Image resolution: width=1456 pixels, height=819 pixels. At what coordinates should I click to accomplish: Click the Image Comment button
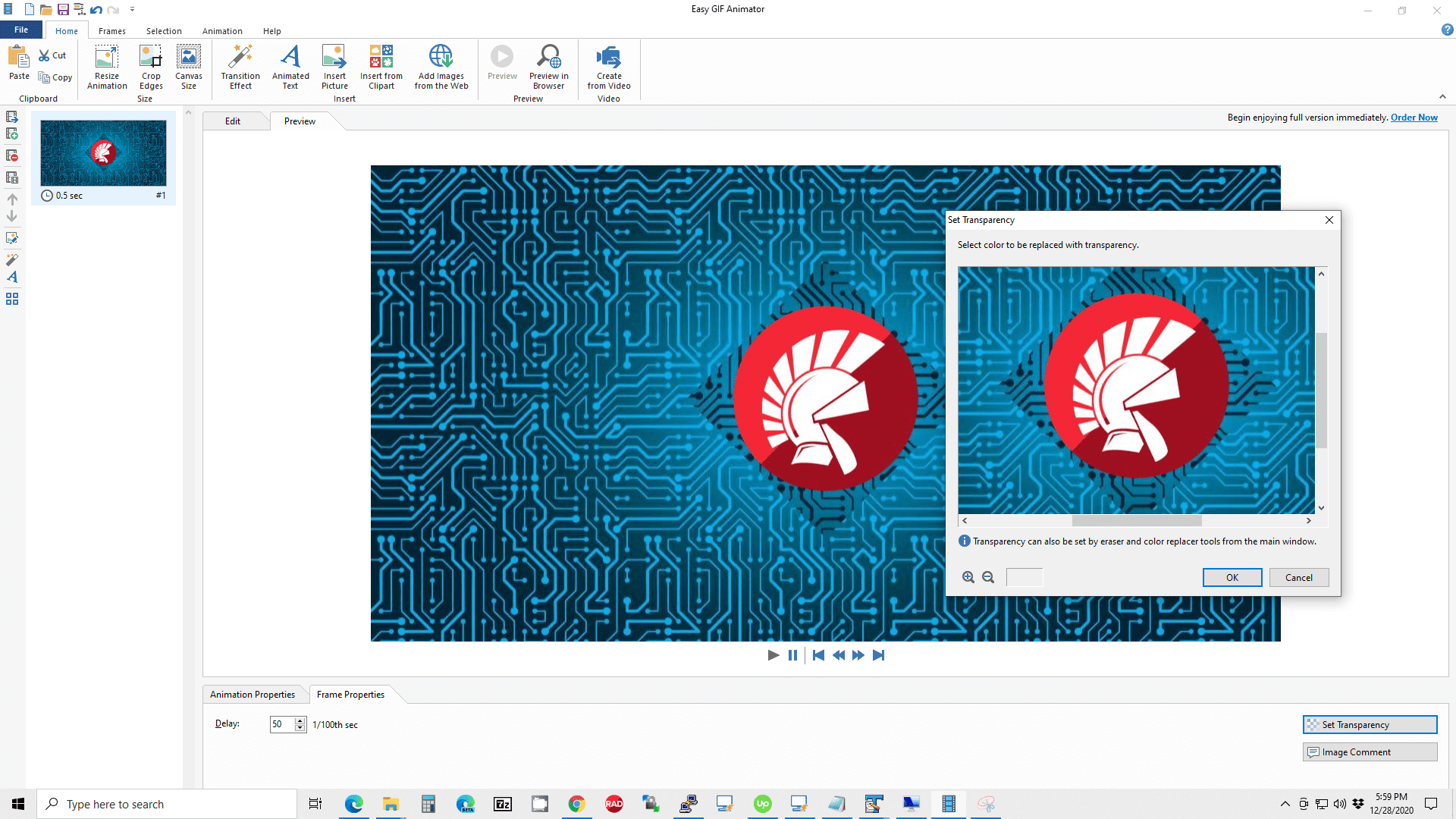[x=1370, y=752]
